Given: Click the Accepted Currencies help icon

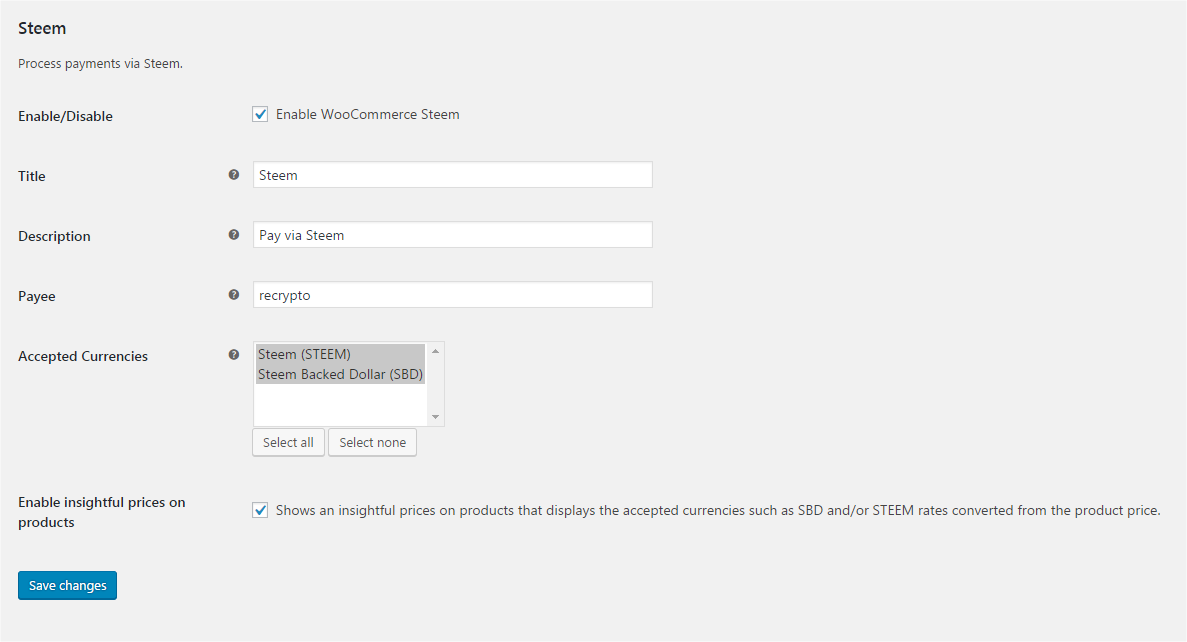Looking at the screenshot, I should click(x=234, y=355).
